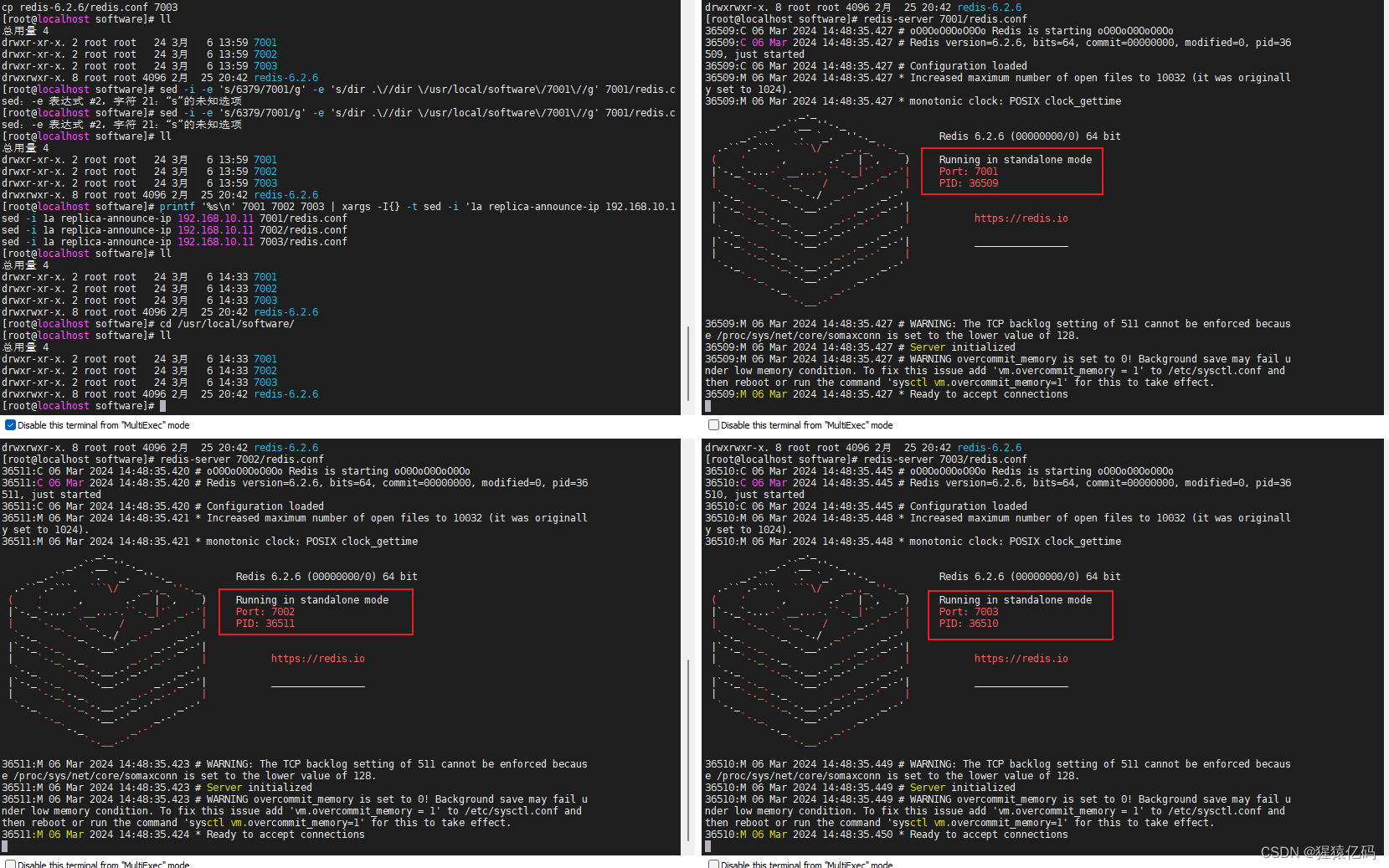
Task: Tick MultiExec disable checkbox below port 7002 terminal
Action: pos(10,865)
